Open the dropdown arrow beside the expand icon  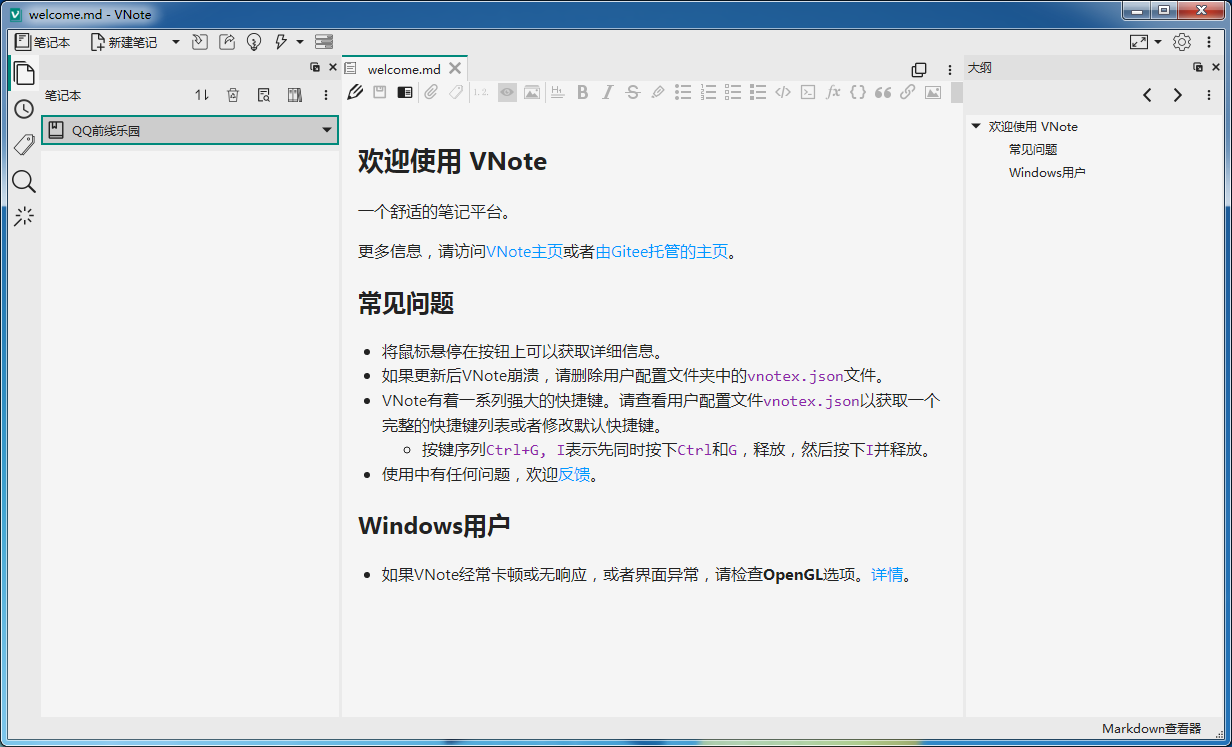point(1158,42)
